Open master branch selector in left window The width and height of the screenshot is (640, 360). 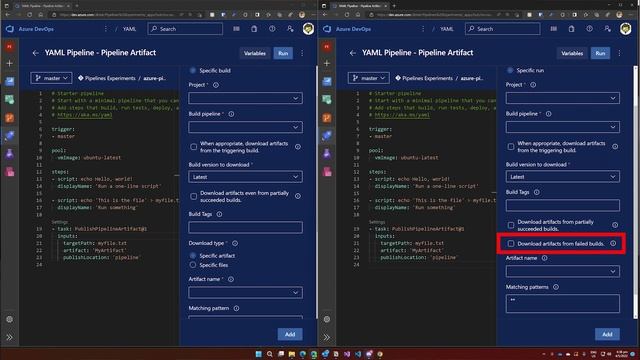click(x=51, y=78)
